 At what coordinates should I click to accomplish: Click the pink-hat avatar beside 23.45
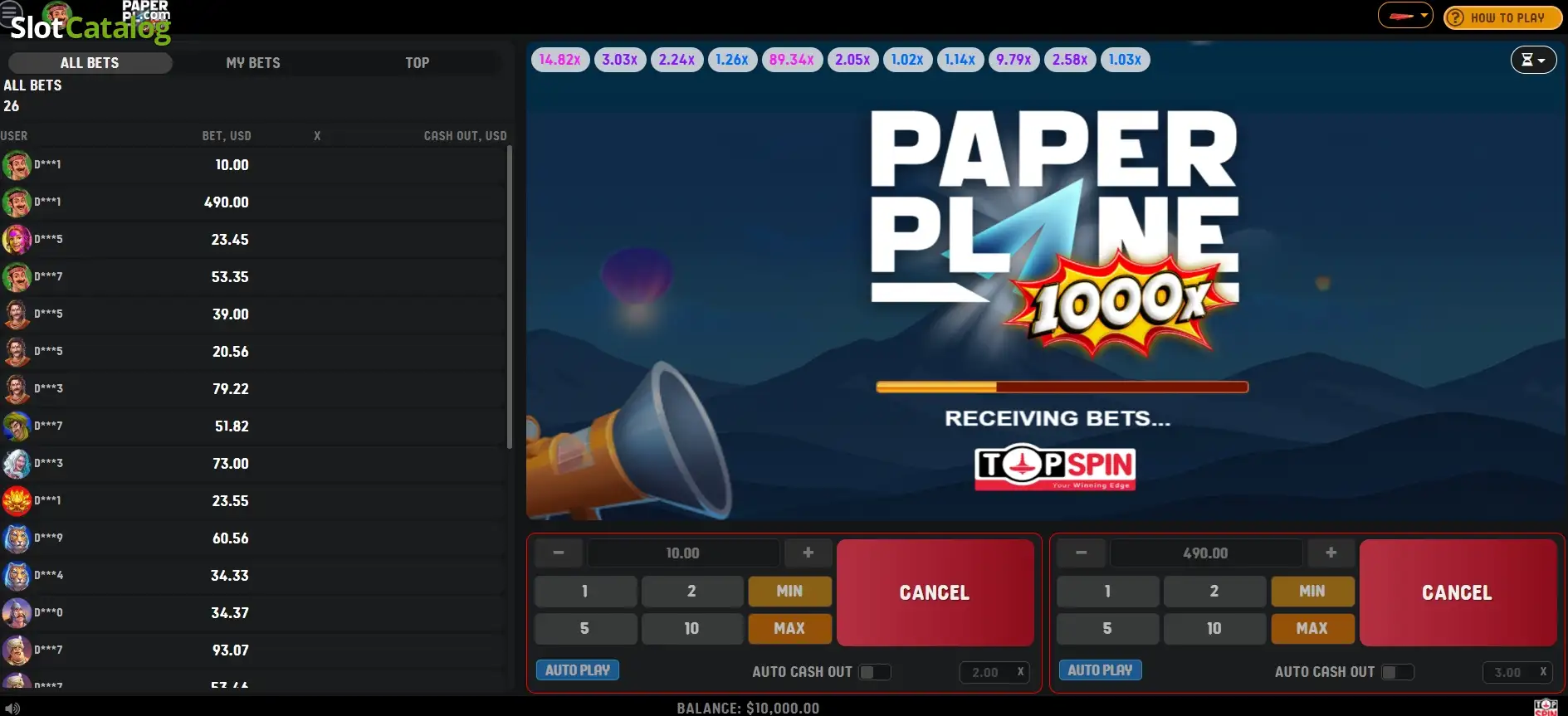coord(17,240)
